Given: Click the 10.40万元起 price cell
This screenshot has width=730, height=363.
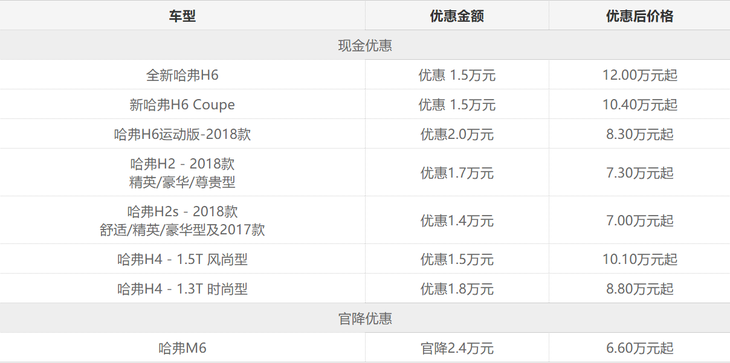Looking at the screenshot, I should coord(640,105).
